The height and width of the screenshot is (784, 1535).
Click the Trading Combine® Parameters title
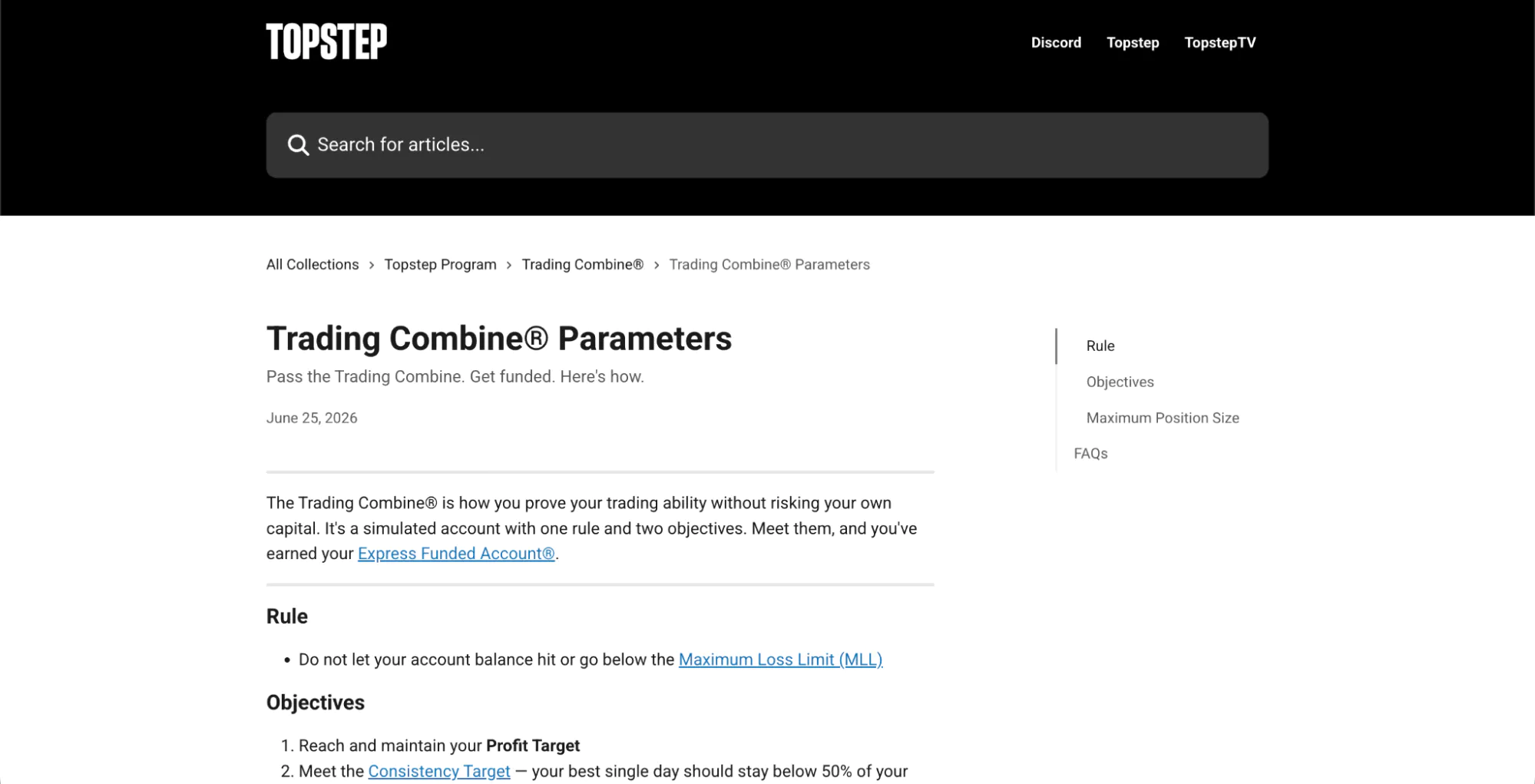[499, 339]
